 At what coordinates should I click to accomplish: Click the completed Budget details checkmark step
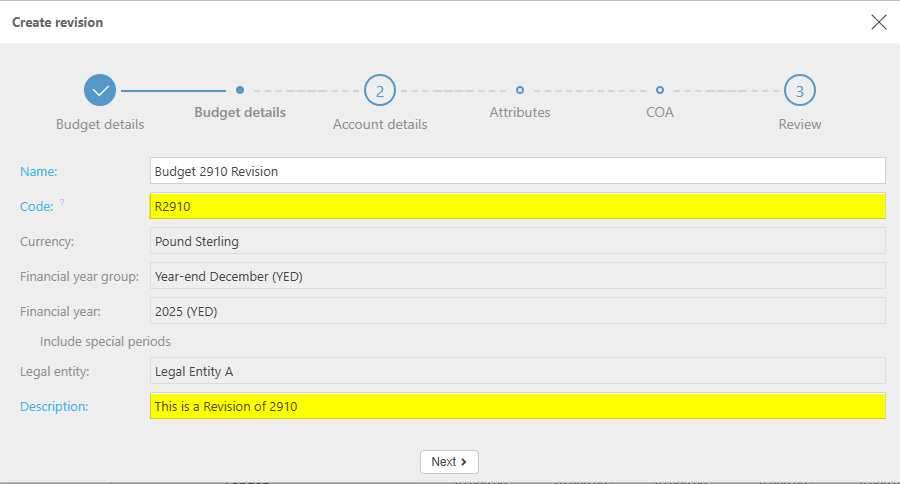click(x=100, y=90)
